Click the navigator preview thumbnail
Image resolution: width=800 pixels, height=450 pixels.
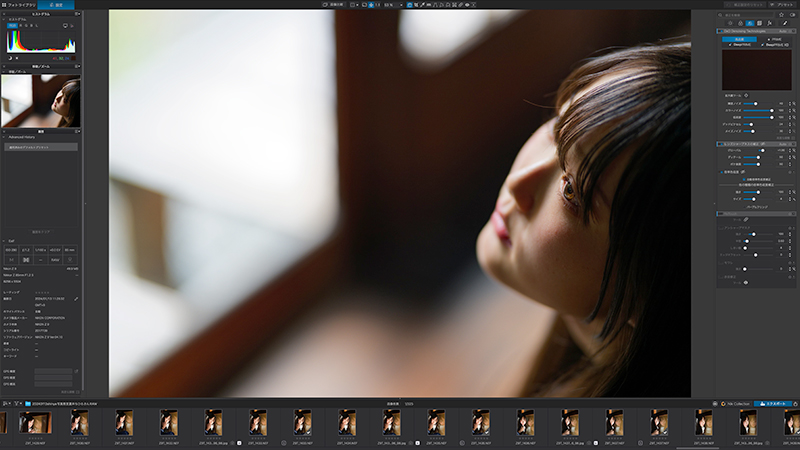[x=41, y=101]
